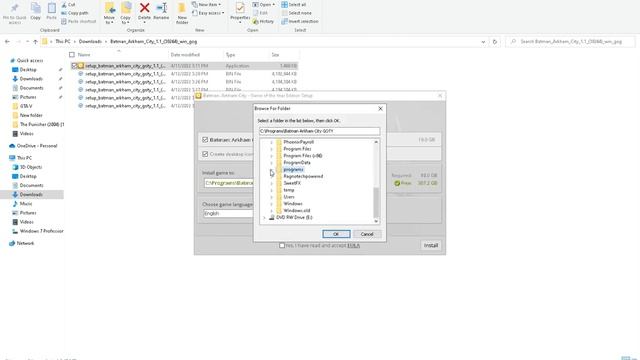Sort by Type column header
640x360 pixels.
230,55
